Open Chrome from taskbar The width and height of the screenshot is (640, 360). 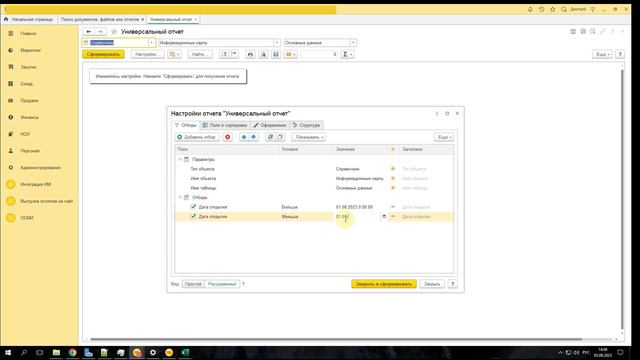(x=72, y=352)
